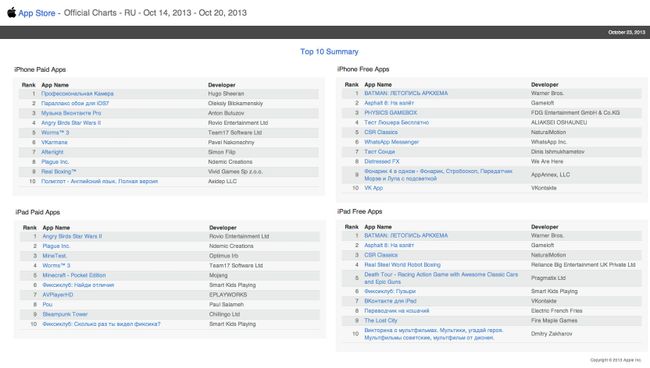This screenshot has height=368, width=650.
Task: Open the VK App link
Action: pos(374,188)
